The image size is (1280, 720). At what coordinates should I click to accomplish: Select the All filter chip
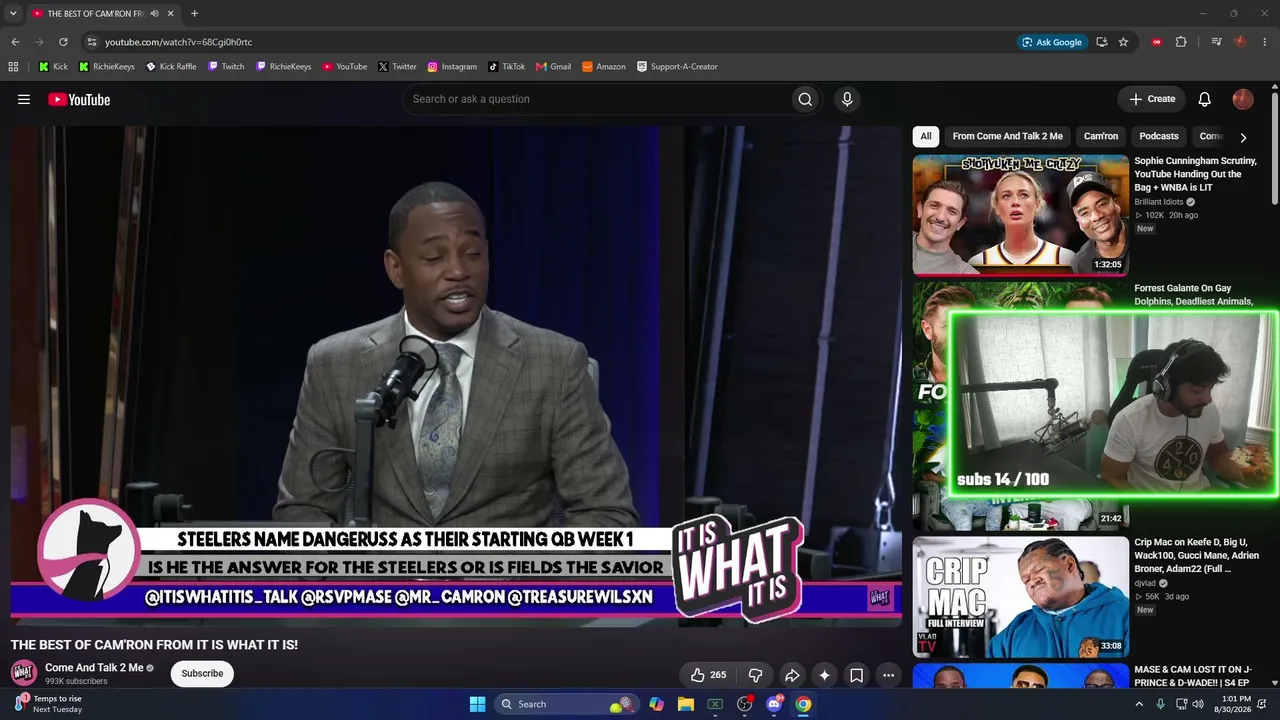pos(926,136)
